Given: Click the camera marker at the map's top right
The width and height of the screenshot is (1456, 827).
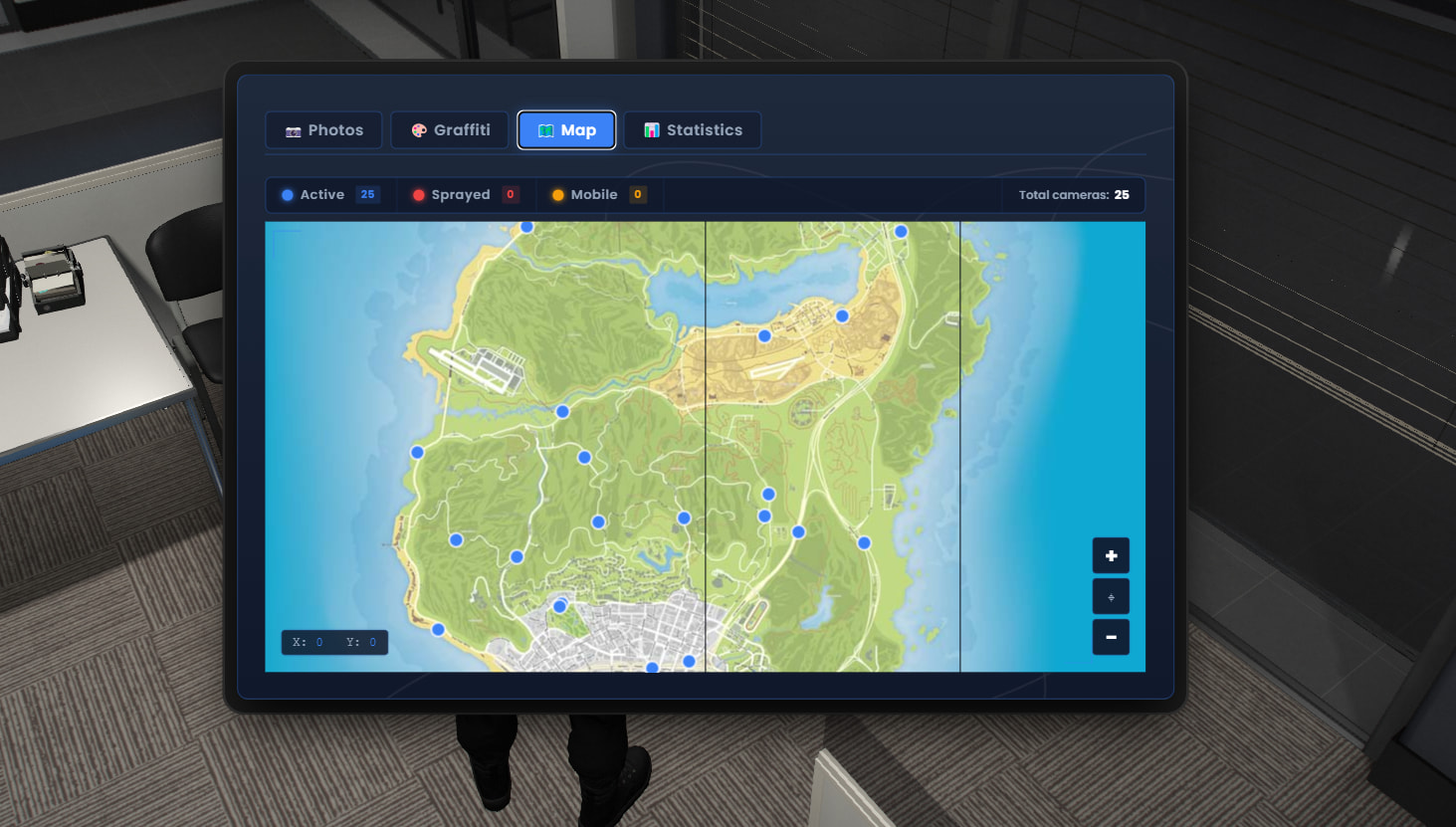Looking at the screenshot, I should 901,231.
